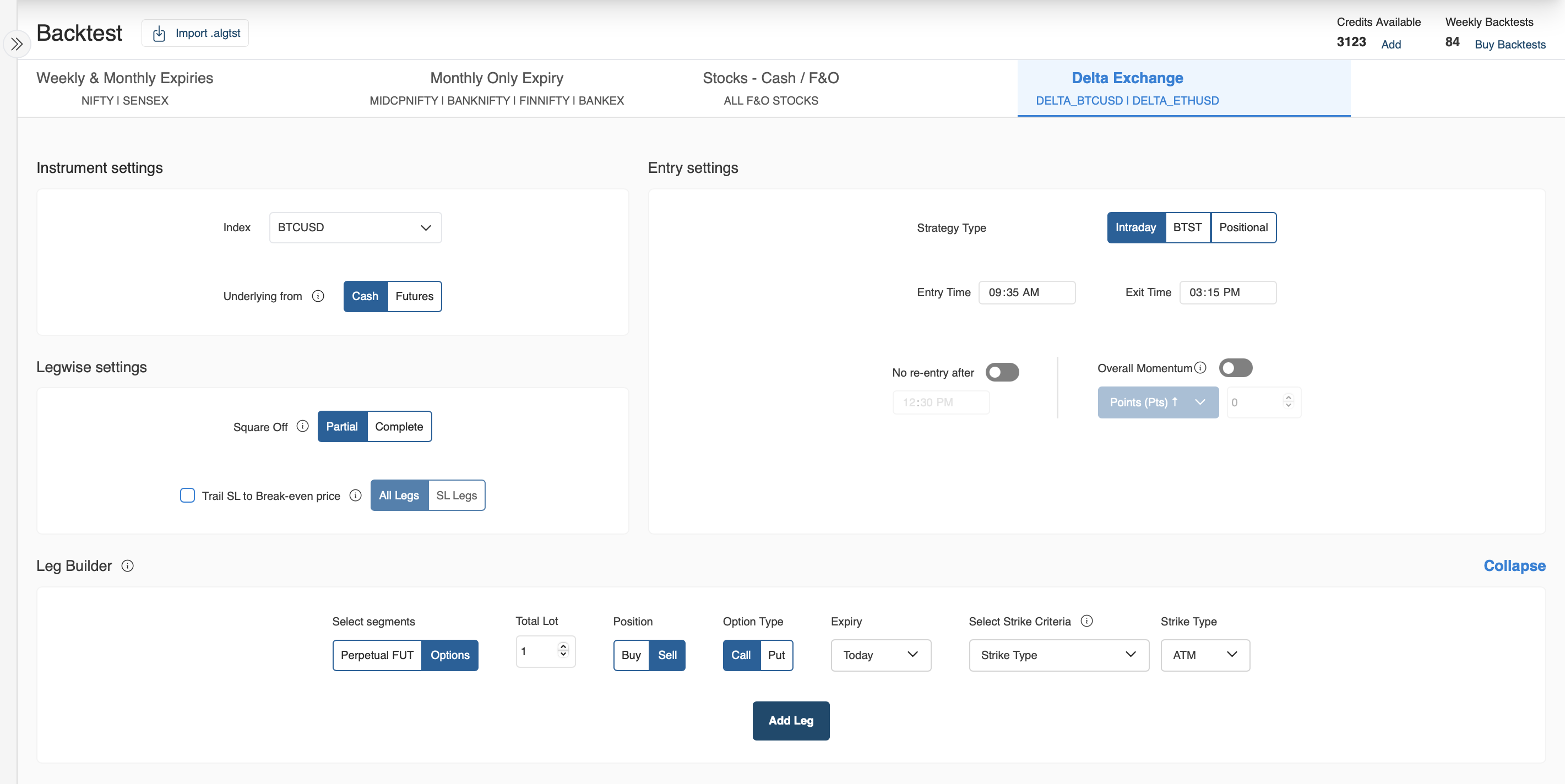The image size is (1565, 784).
Task: Increment Total Lot using up arrow
Action: (x=563, y=647)
